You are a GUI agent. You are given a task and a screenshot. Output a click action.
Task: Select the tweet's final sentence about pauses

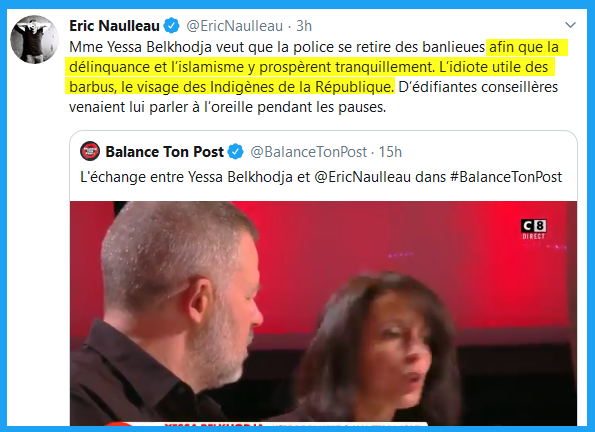(313, 97)
